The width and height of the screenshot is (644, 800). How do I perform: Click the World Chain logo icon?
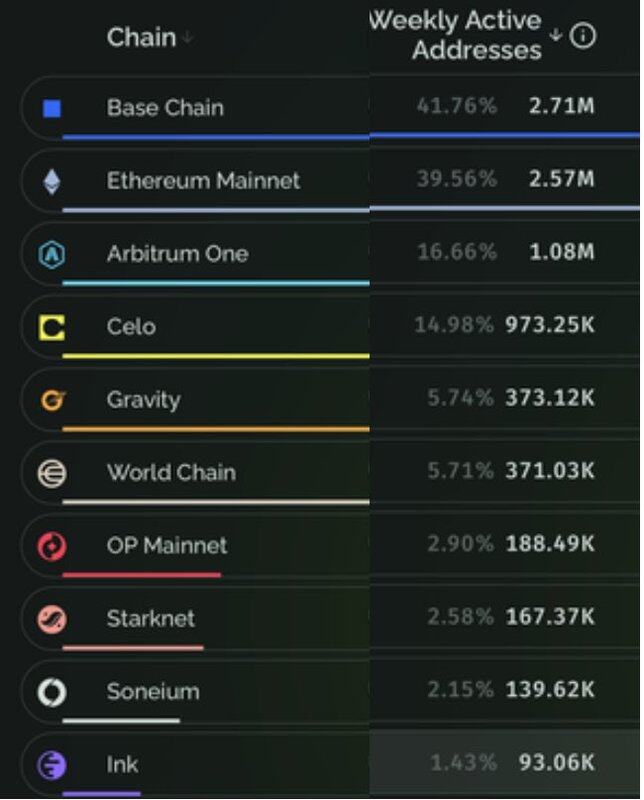tap(52, 473)
